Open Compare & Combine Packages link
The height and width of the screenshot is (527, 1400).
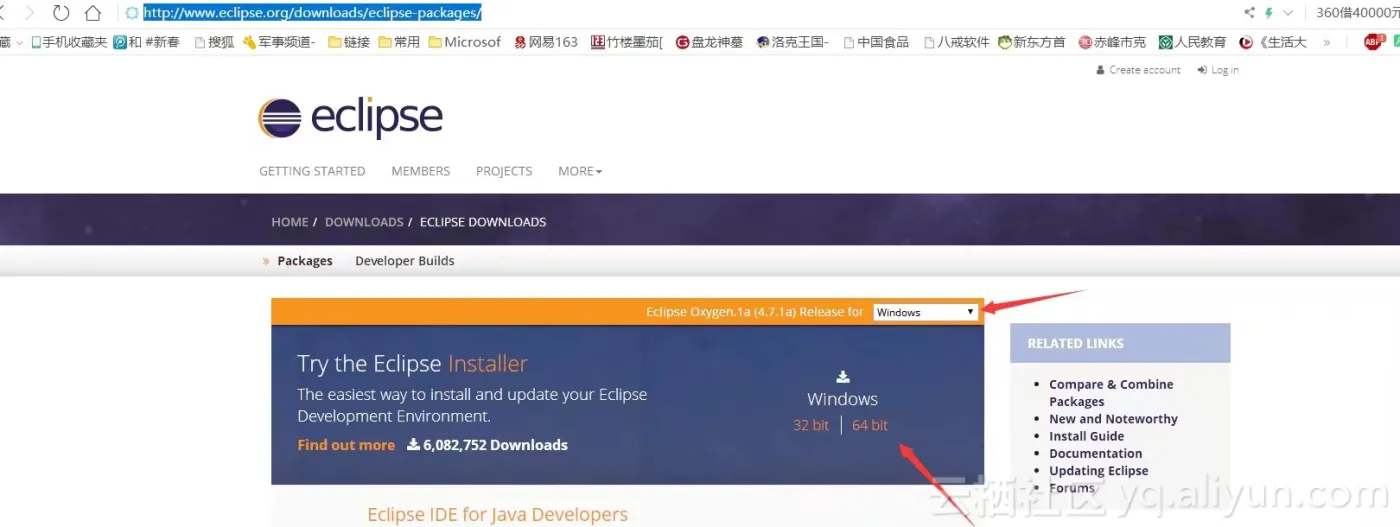[x=1111, y=393]
